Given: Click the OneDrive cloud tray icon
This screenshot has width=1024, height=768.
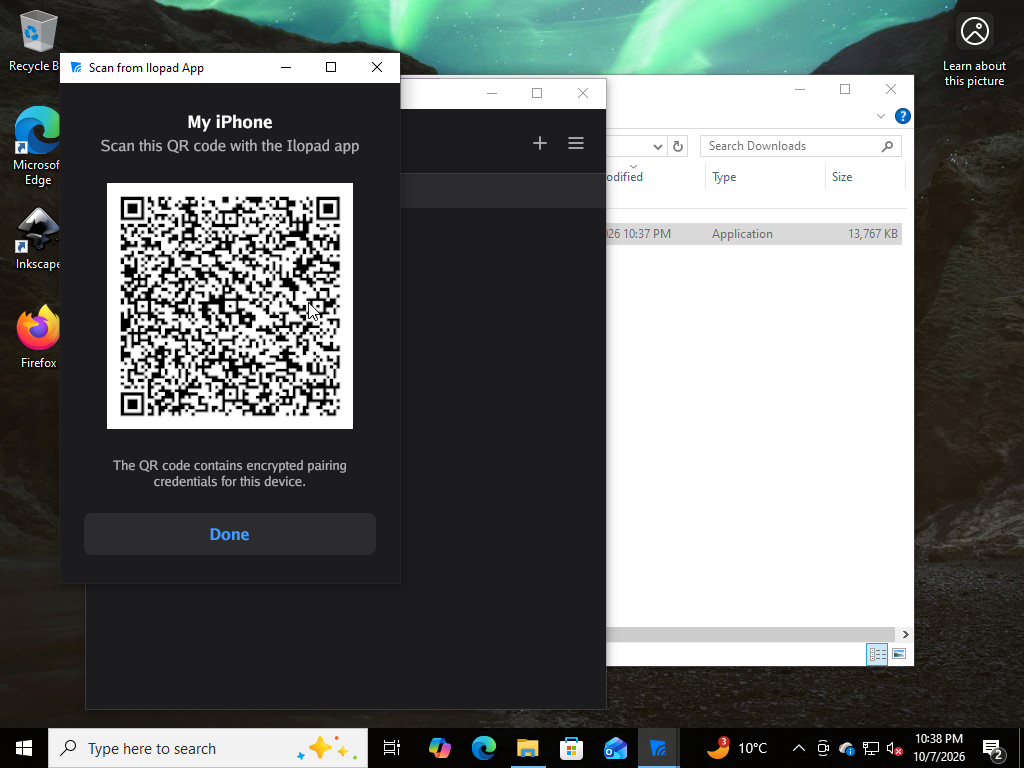Looking at the screenshot, I should pos(846,748).
